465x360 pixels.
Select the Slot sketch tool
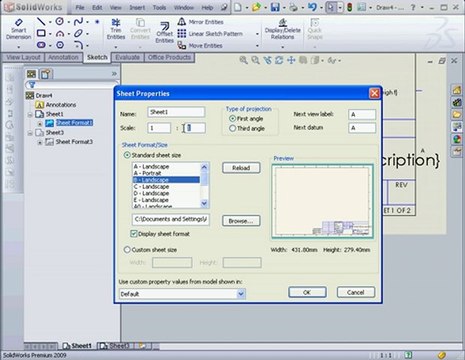pyautogui.click(x=41, y=45)
